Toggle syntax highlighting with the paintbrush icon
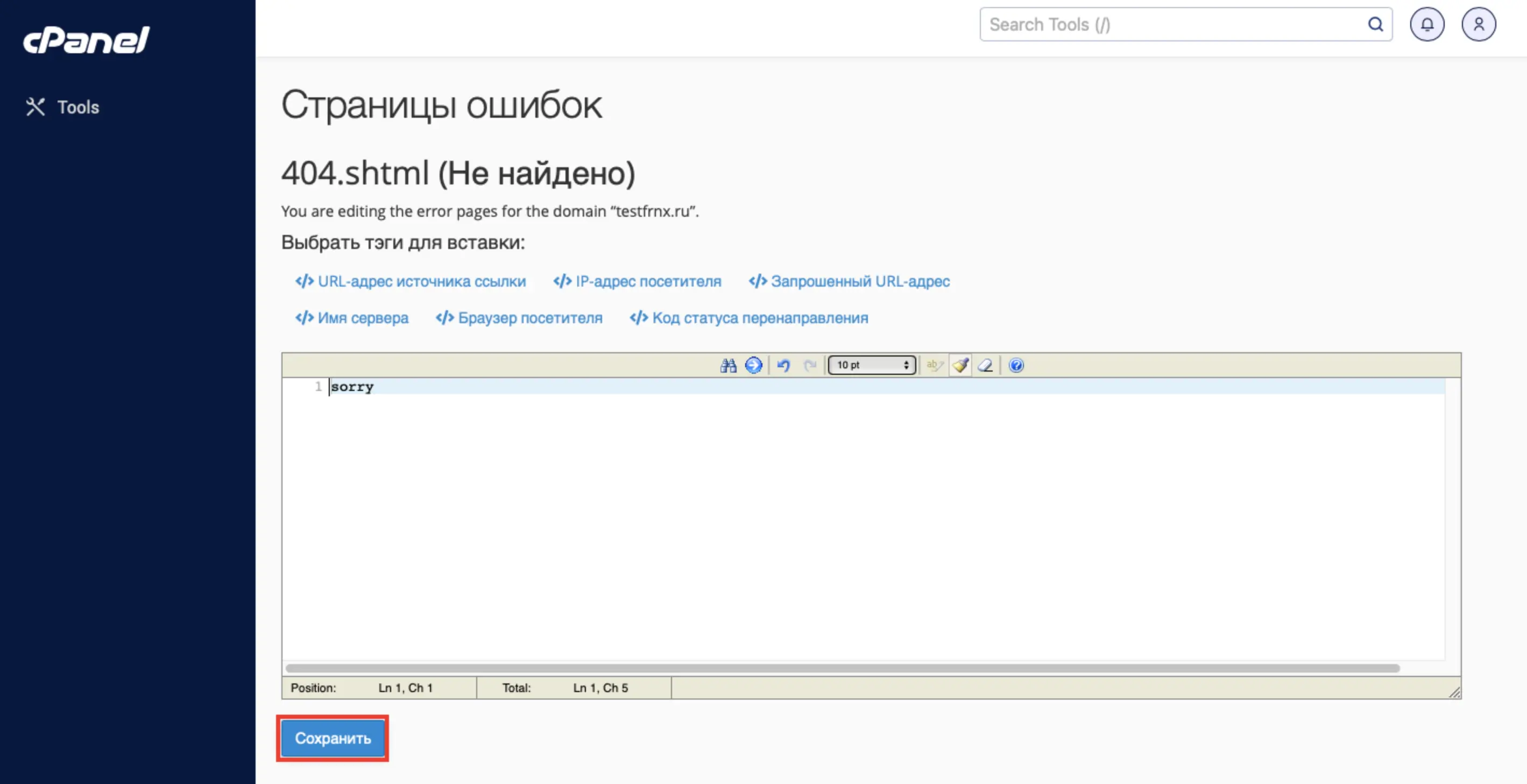The height and width of the screenshot is (784, 1527). pos(960,365)
